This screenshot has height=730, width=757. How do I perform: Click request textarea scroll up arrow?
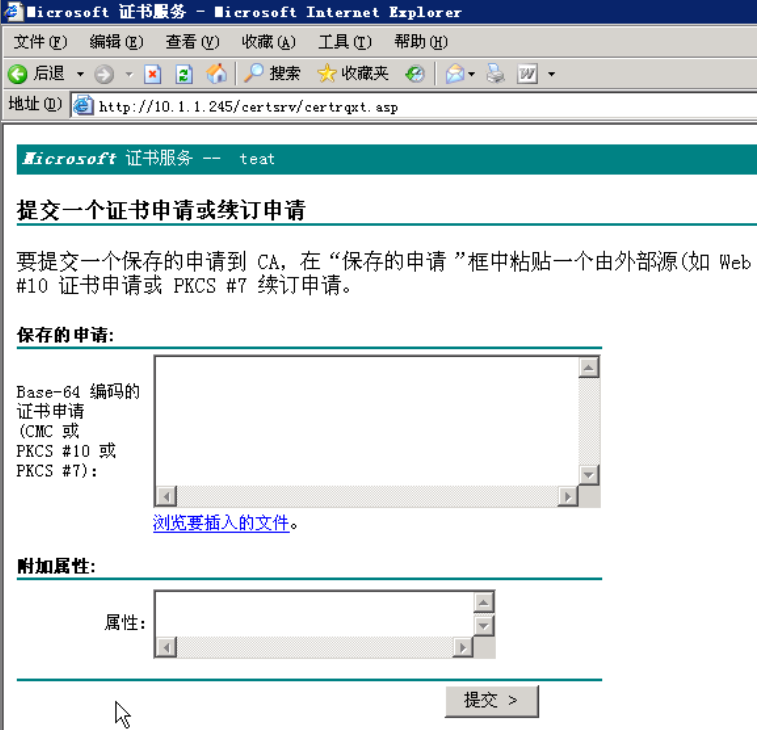pos(589,368)
